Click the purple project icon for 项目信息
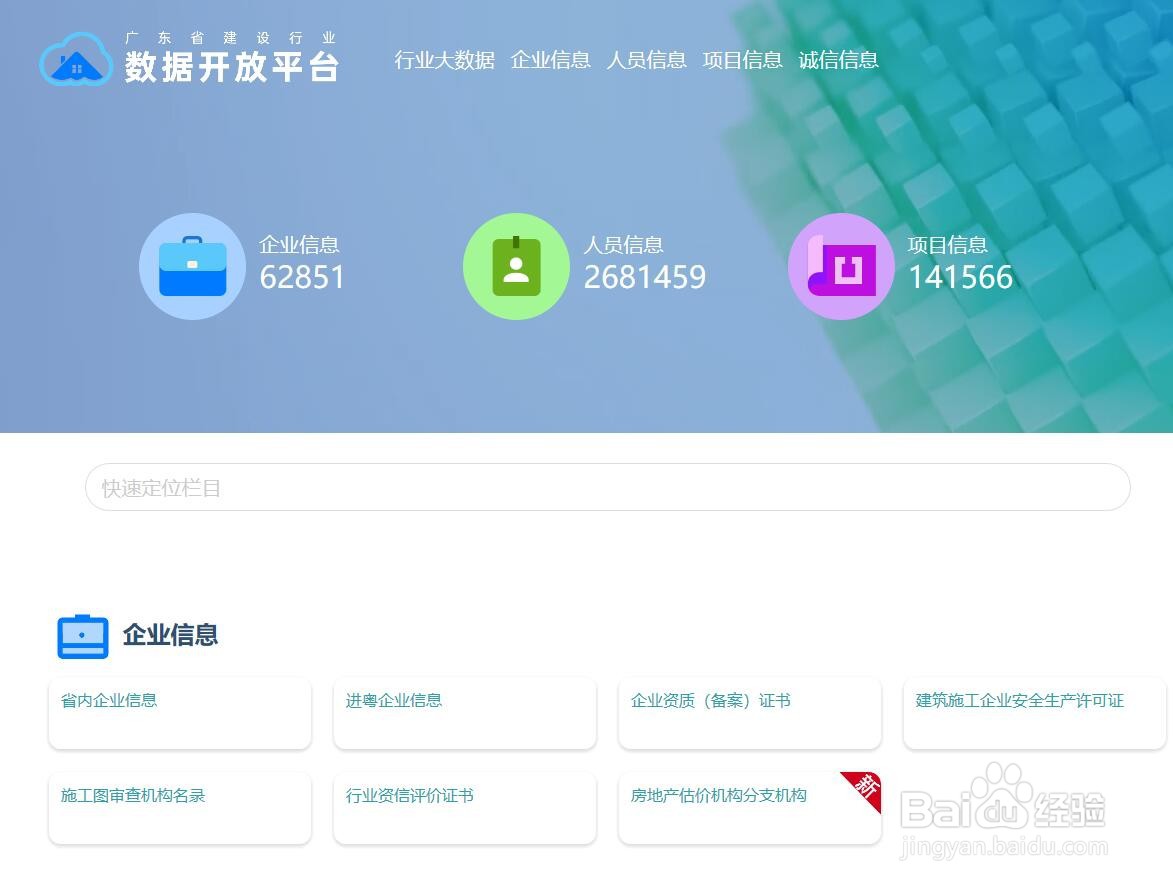 [841, 266]
